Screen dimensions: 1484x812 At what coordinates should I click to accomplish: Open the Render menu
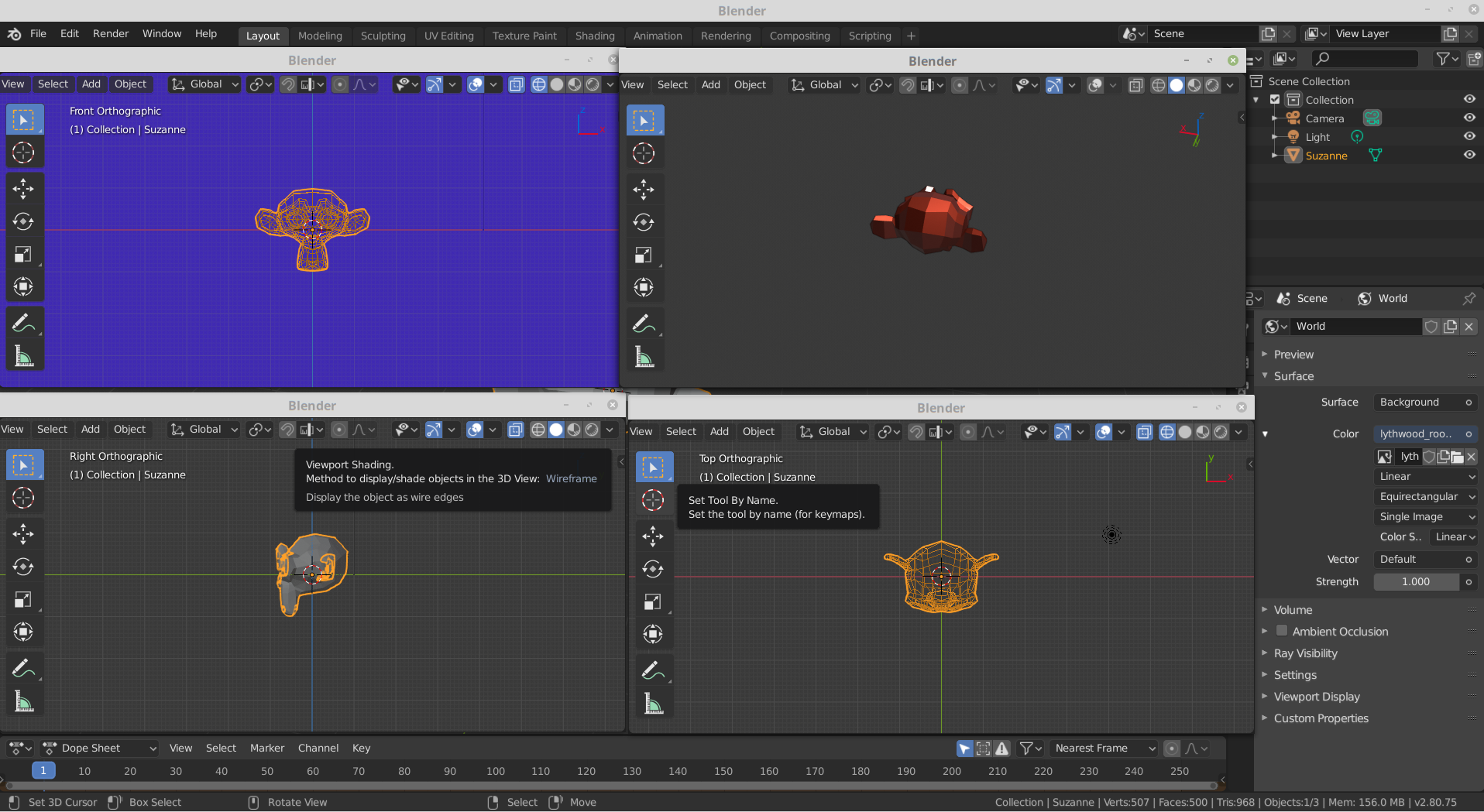click(x=111, y=34)
